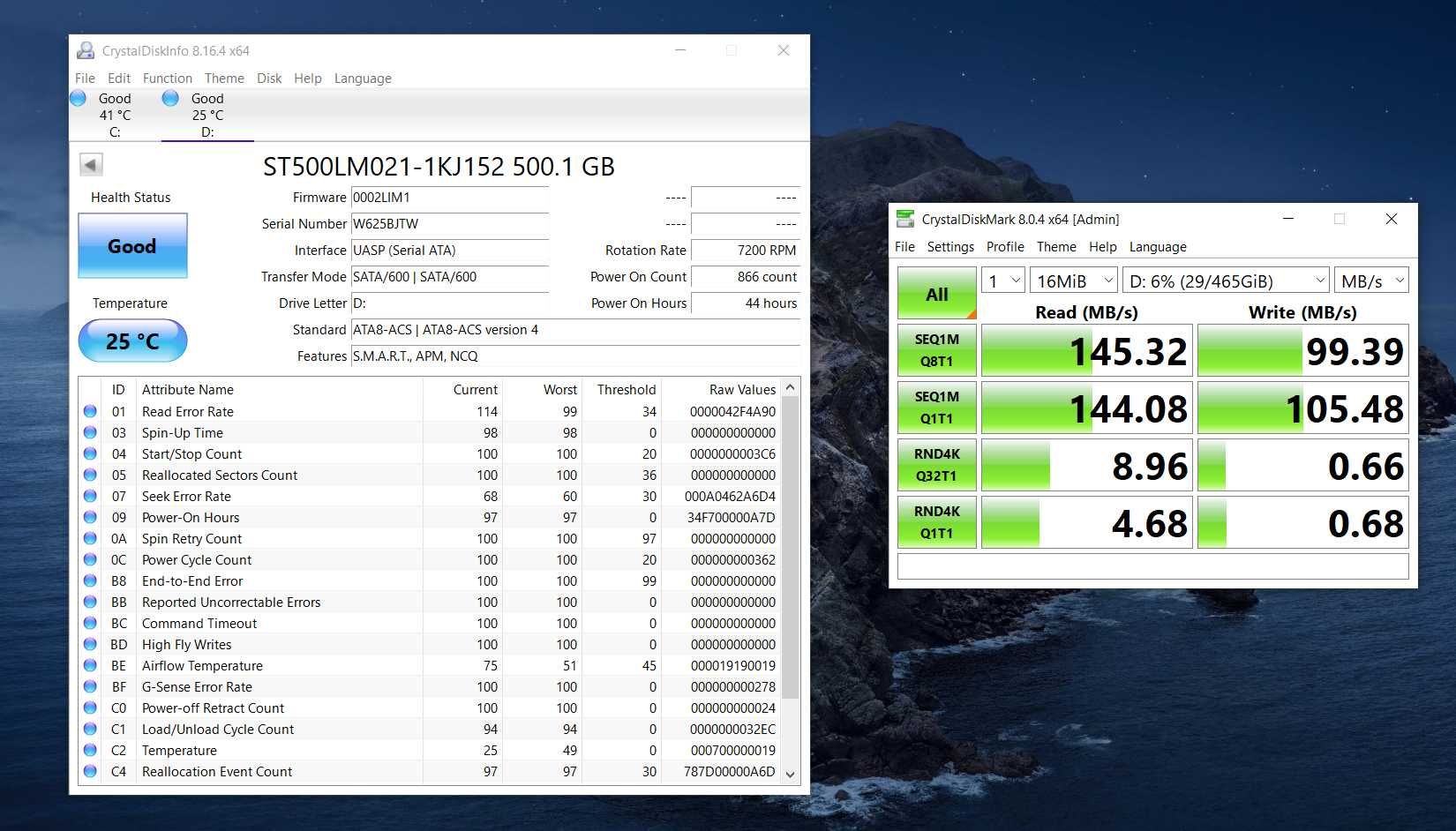Click the SEQ1M Q1T1 write result 105.48

click(1303, 408)
